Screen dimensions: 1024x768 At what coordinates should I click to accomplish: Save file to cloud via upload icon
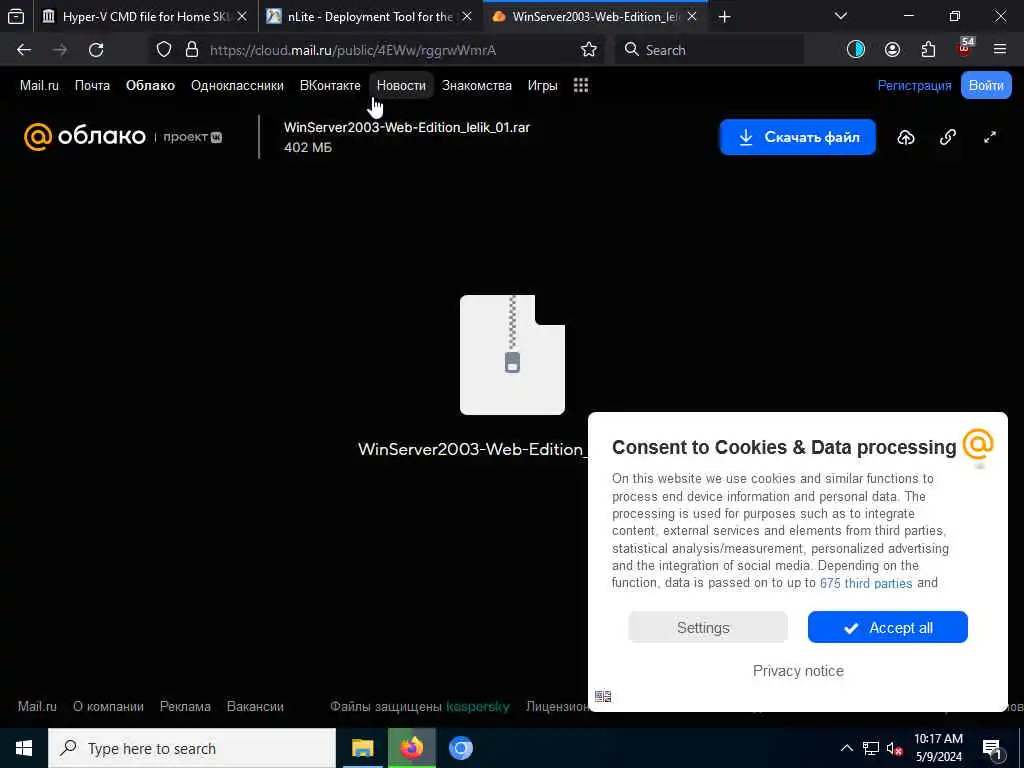906,137
